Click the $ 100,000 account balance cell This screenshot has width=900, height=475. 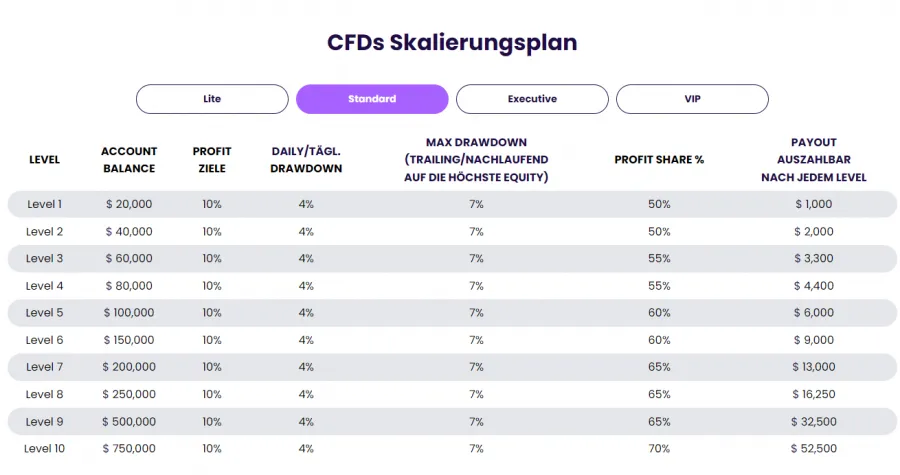(129, 313)
